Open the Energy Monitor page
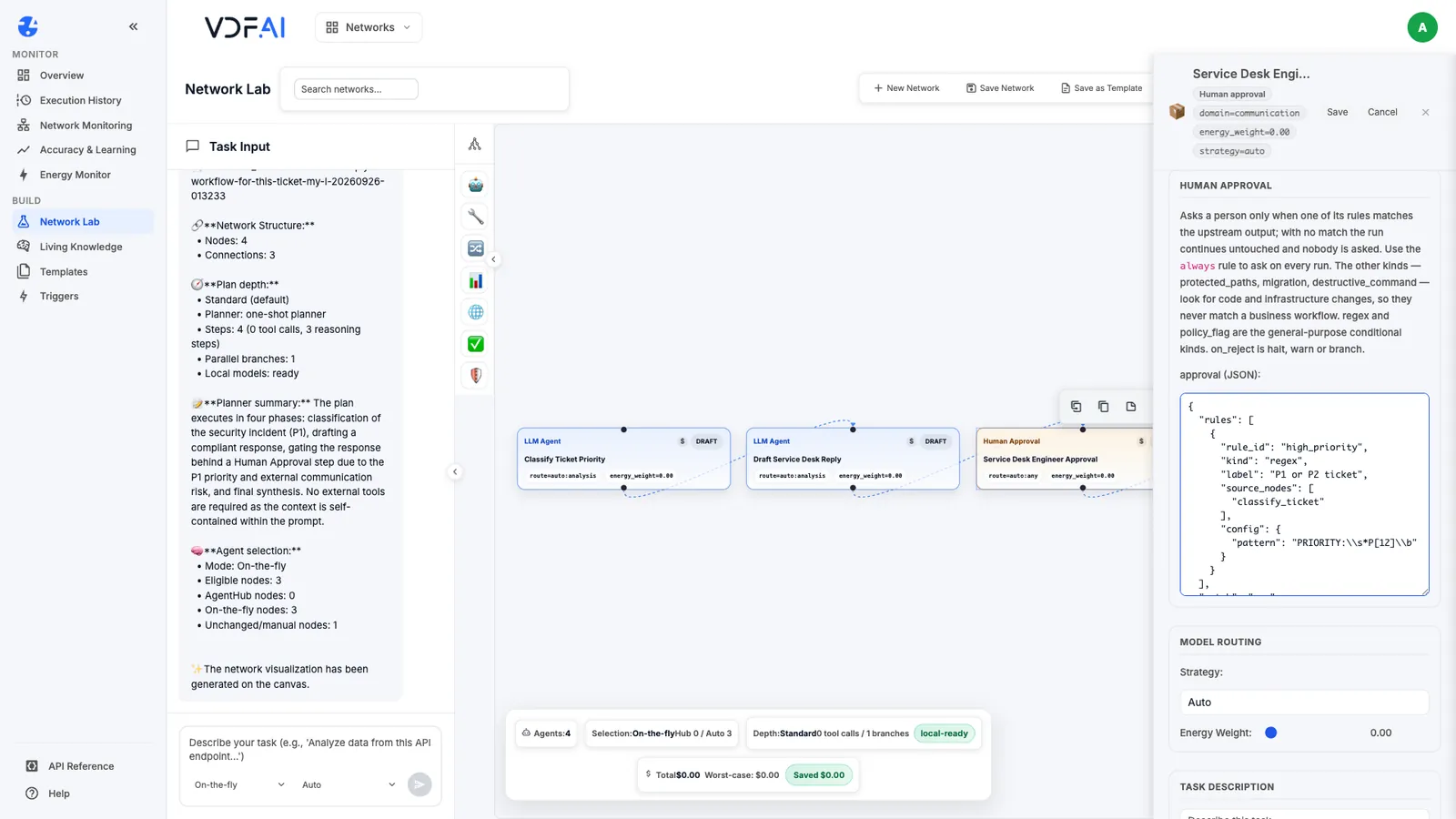The height and width of the screenshot is (819, 1456). 75,175
